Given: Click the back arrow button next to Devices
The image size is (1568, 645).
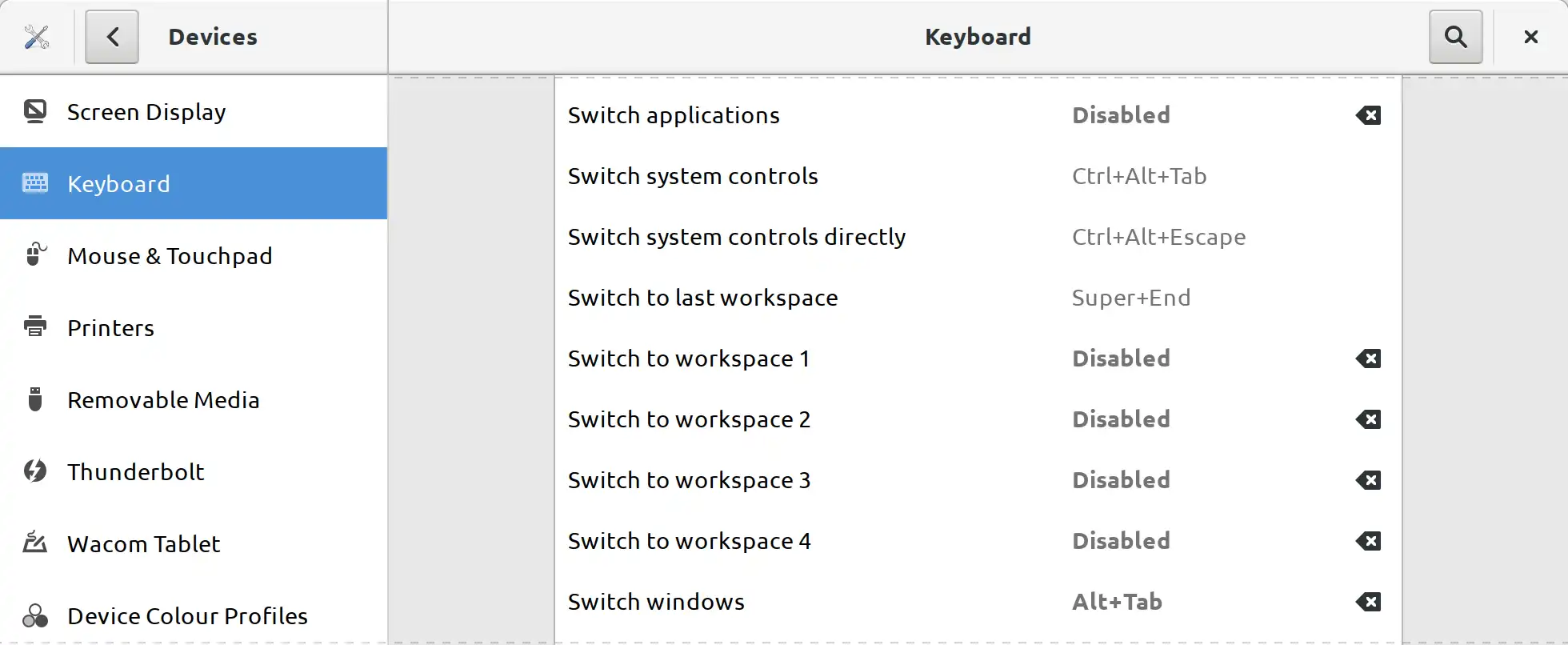Looking at the screenshot, I should coord(112,37).
